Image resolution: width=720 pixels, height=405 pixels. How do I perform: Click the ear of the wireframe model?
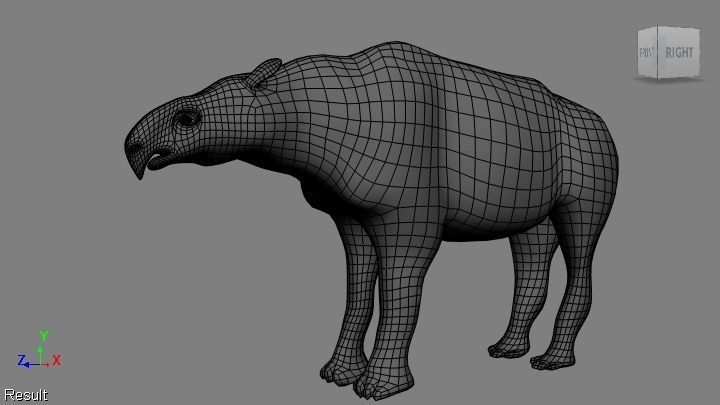[x=263, y=73]
